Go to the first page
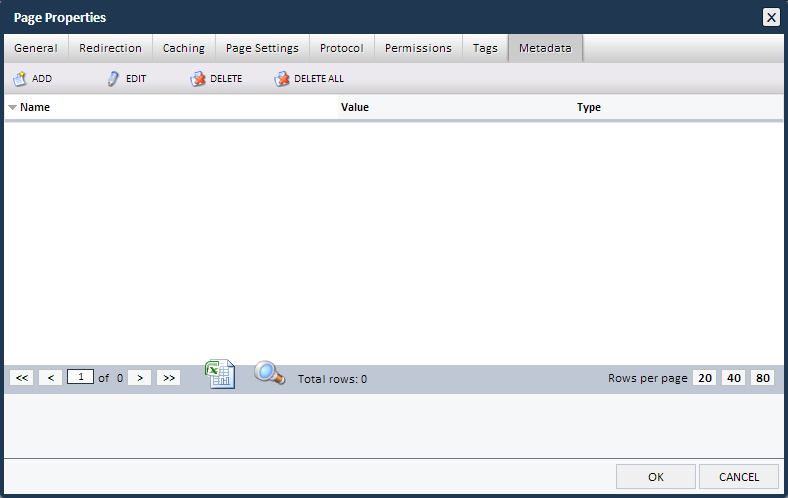 pyautogui.click(x=22, y=378)
